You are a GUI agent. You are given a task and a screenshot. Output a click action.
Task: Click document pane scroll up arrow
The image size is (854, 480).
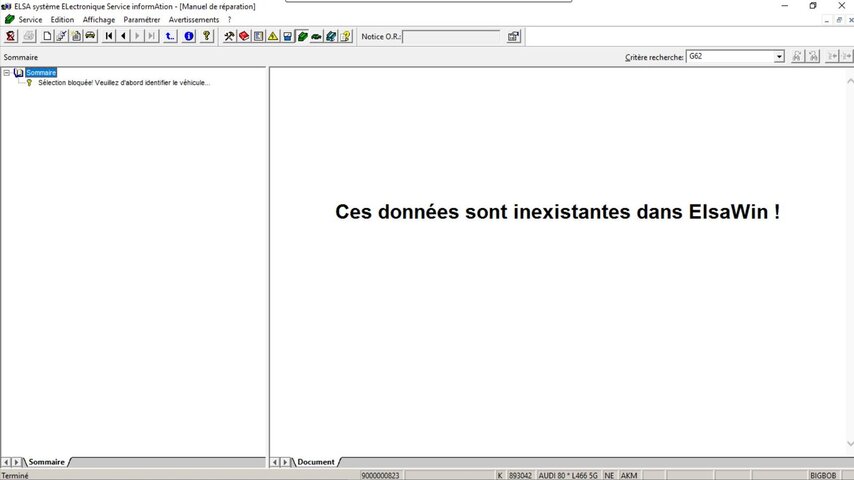[850, 81]
